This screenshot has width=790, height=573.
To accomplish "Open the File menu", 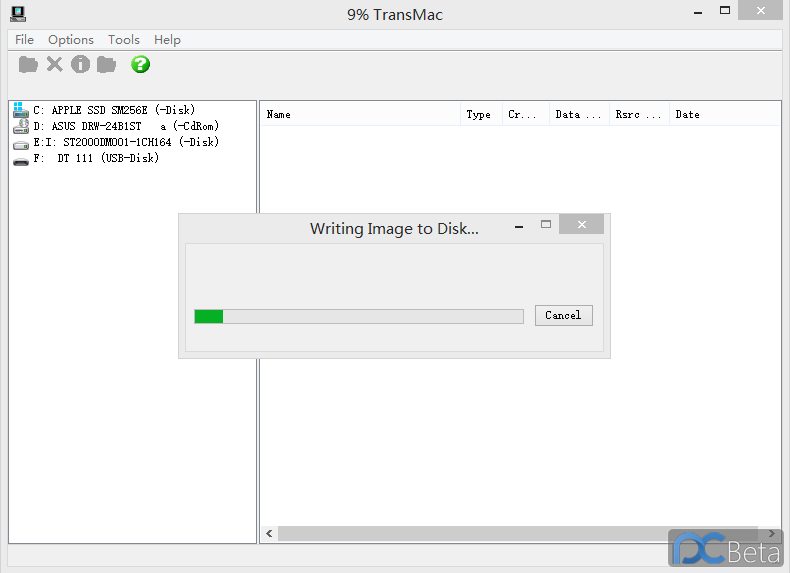I will (24, 40).
